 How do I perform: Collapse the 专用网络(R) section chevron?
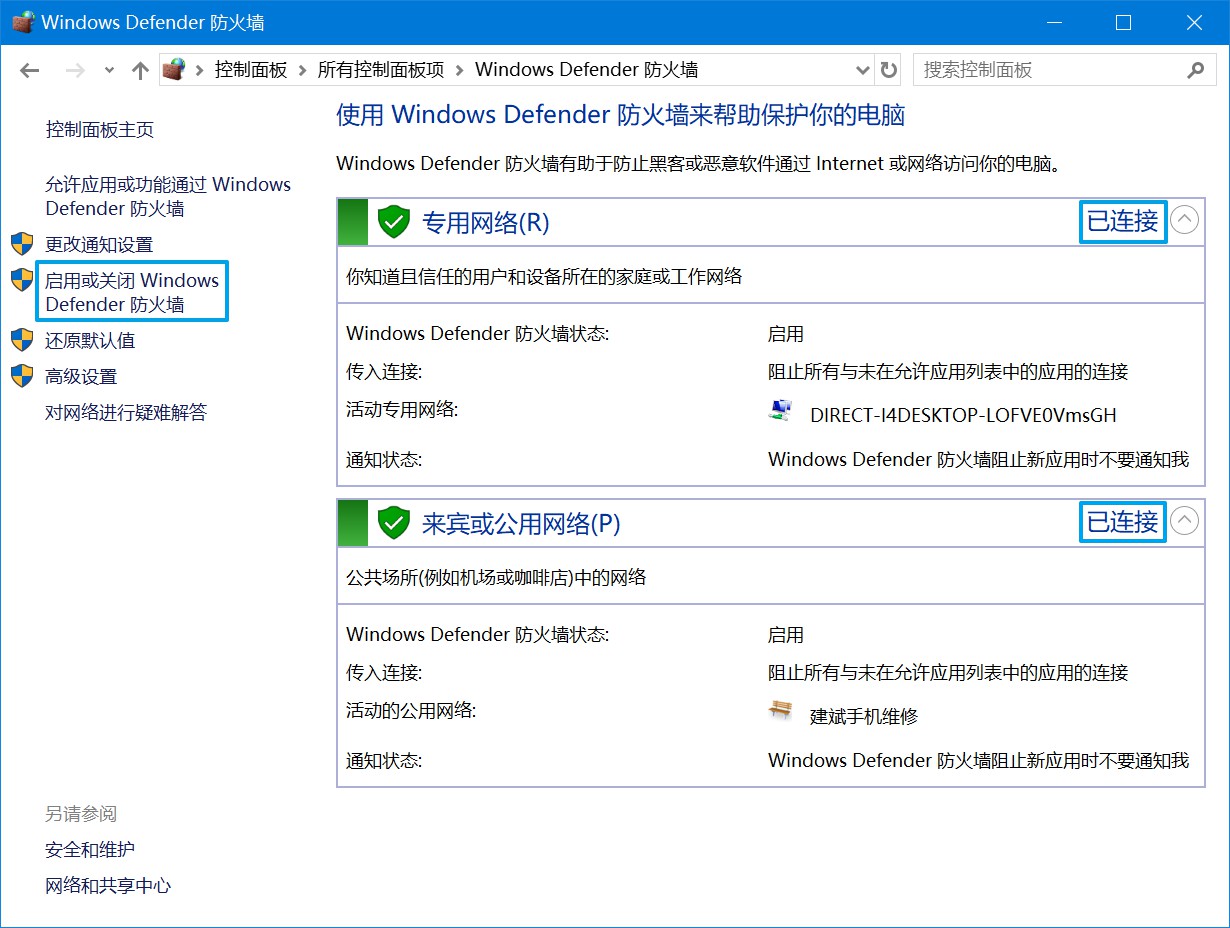tap(1184, 220)
